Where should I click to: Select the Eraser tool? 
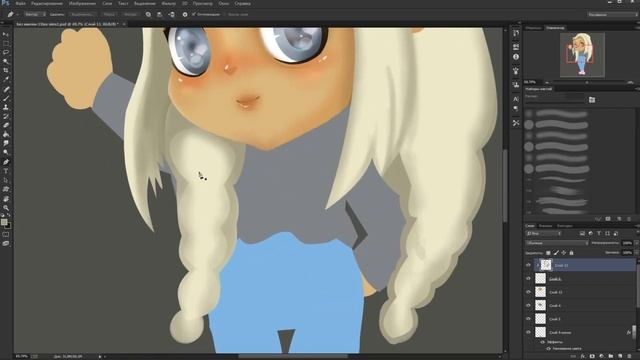[6, 125]
